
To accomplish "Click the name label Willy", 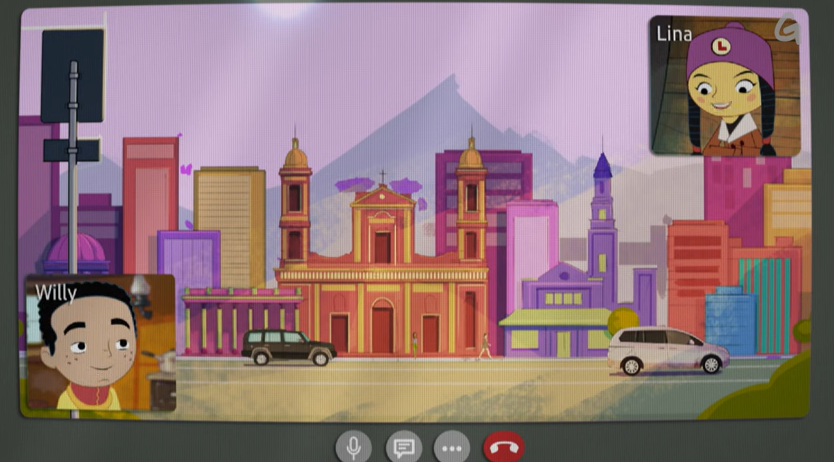I will [55, 293].
